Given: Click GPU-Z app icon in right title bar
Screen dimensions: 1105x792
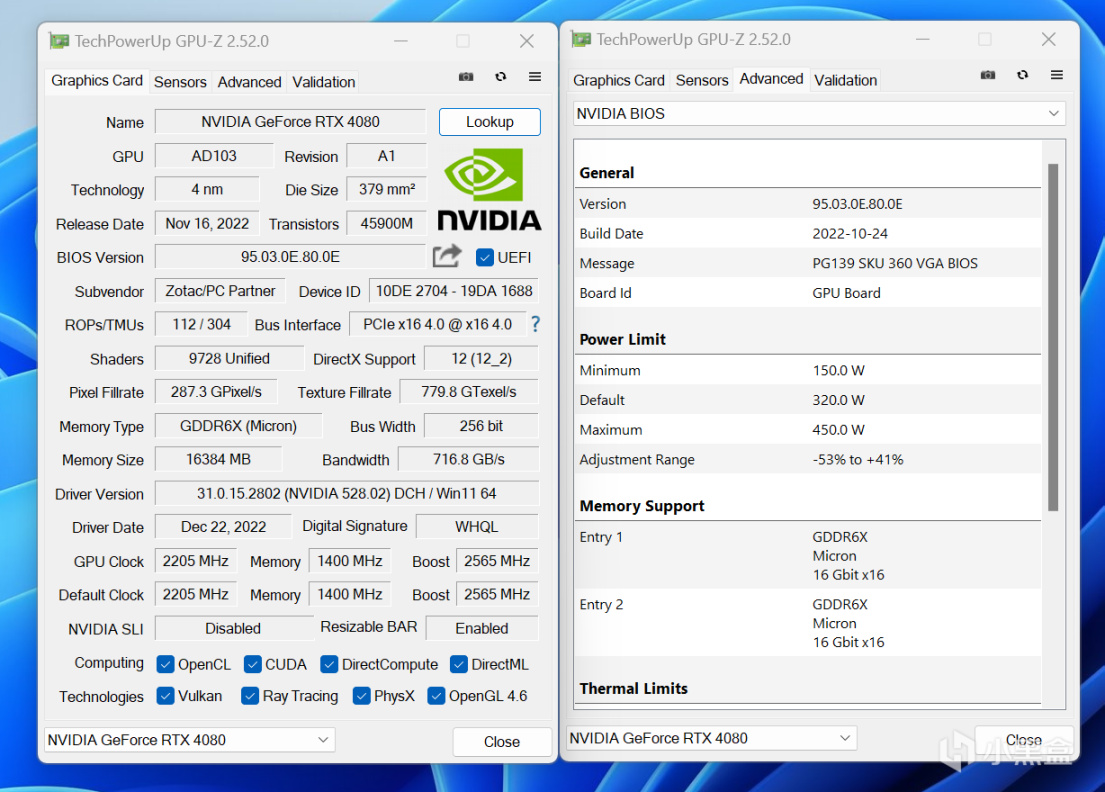Looking at the screenshot, I should tap(581, 39).
